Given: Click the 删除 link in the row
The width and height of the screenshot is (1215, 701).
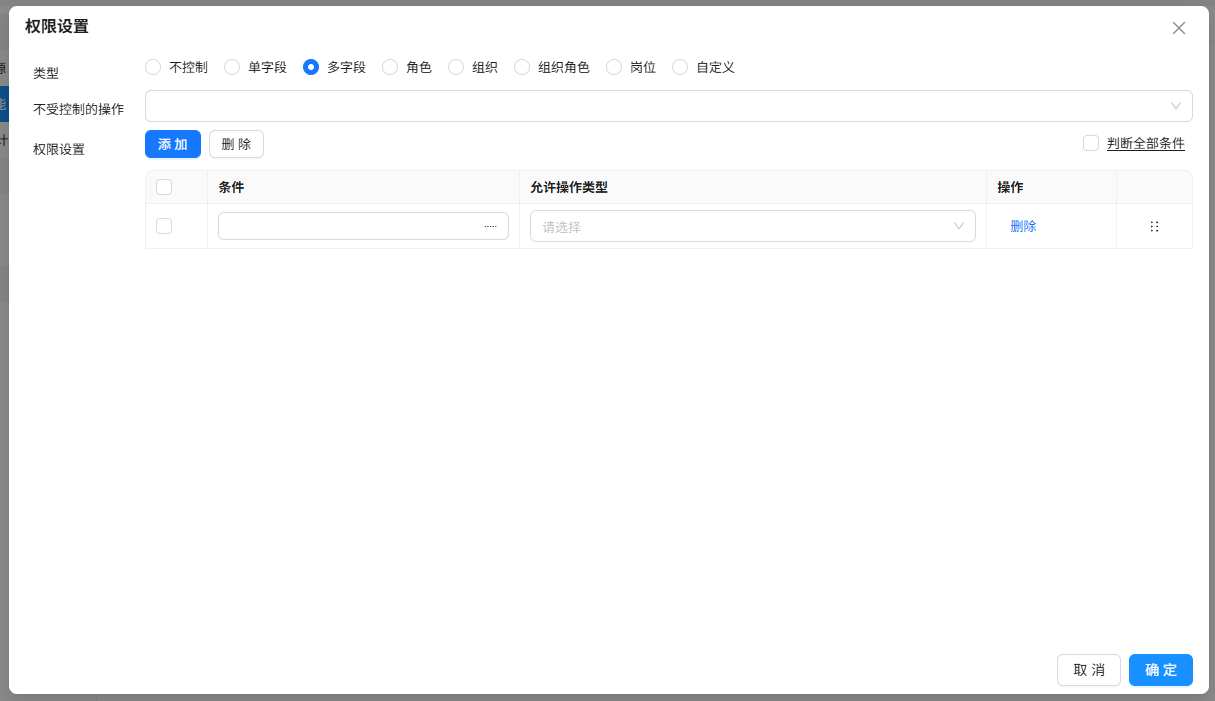Looking at the screenshot, I should (1023, 227).
